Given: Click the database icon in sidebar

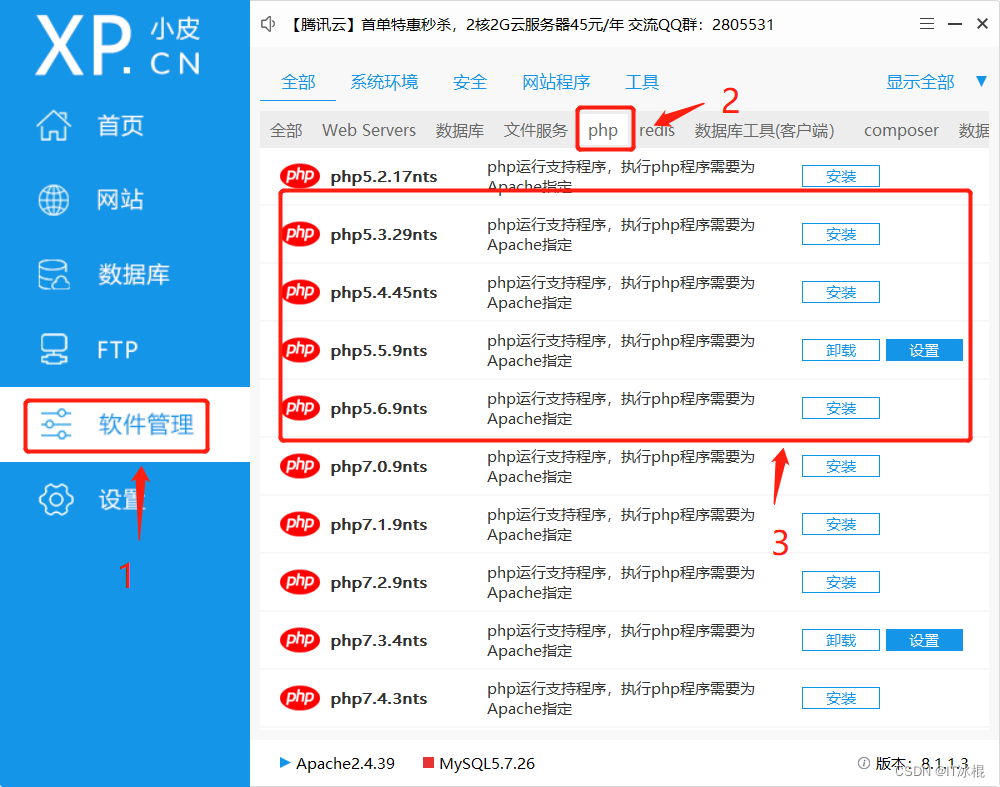Looking at the screenshot, I should [x=54, y=274].
